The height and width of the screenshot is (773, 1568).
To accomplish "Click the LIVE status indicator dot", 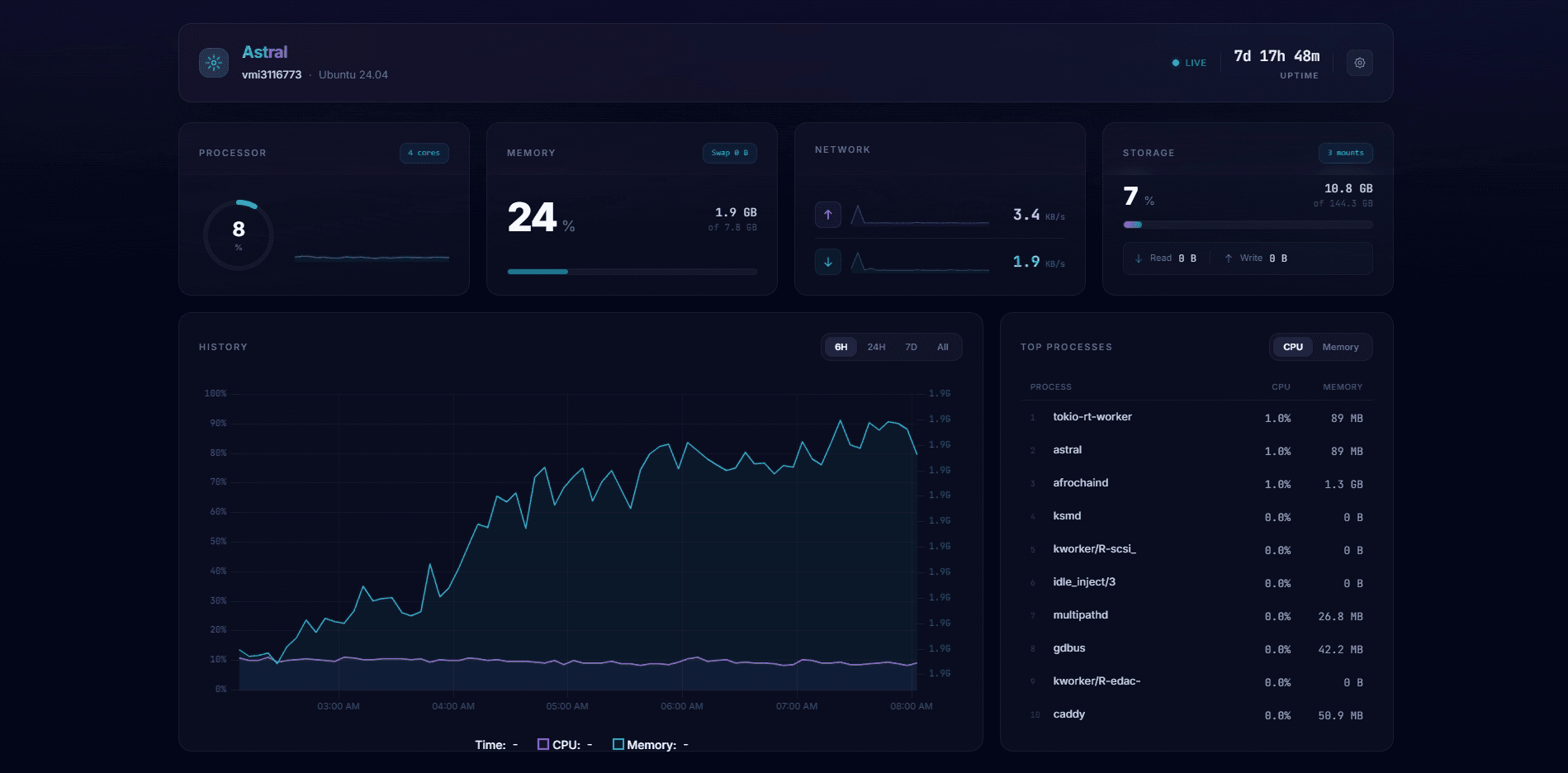I will (1175, 63).
